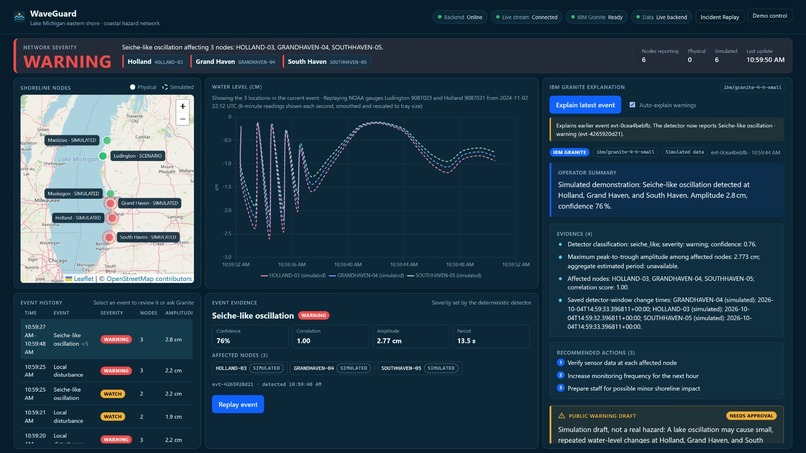Image resolution: width=806 pixels, height=453 pixels.
Task: Select the 2.8 cm Seiche-like oscillation event row
Action: pyautogui.click(x=106, y=339)
